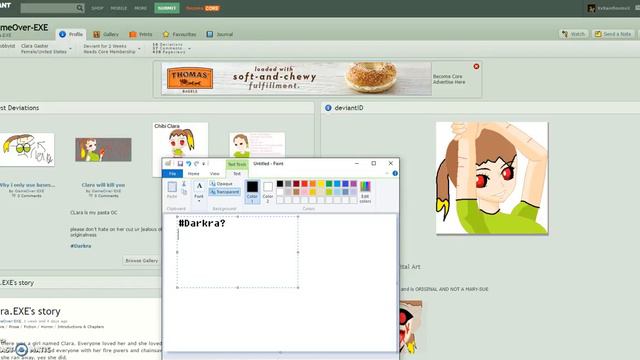Pick the purple color swatch in Paint's palette
The image size is (640, 360).
tap(353, 184)
